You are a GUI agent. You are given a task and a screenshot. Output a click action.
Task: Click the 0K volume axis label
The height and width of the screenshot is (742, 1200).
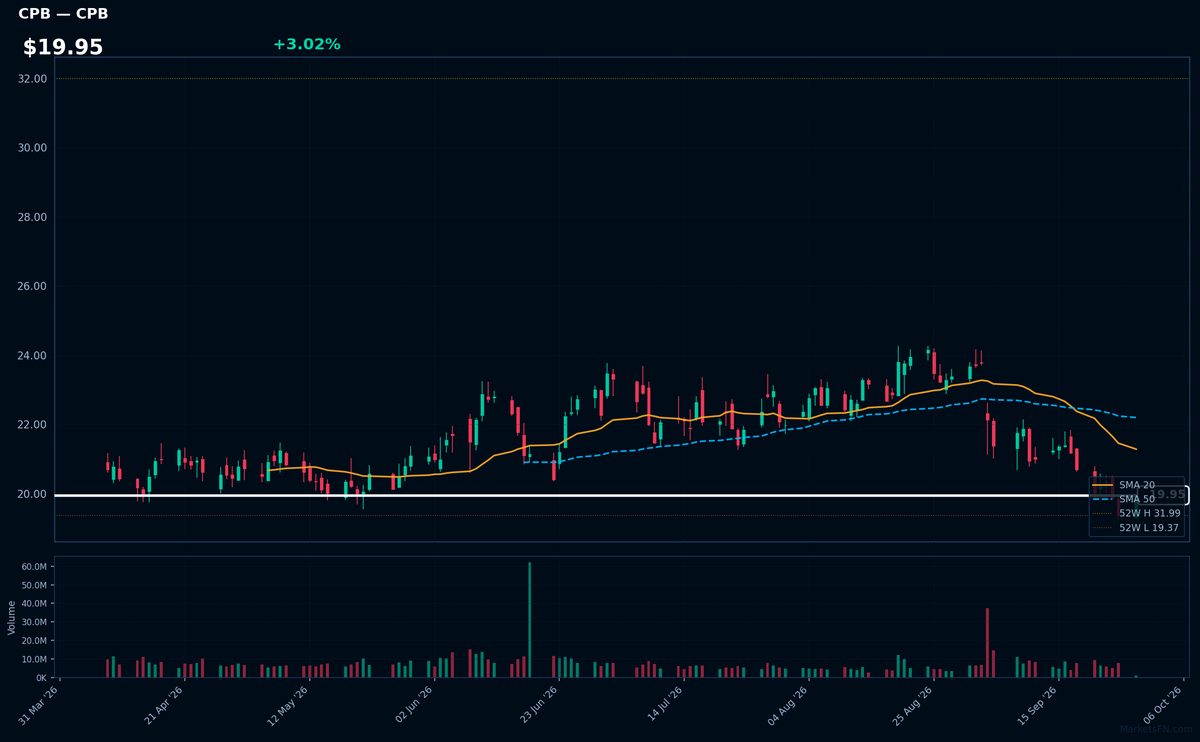pos(41,678)
